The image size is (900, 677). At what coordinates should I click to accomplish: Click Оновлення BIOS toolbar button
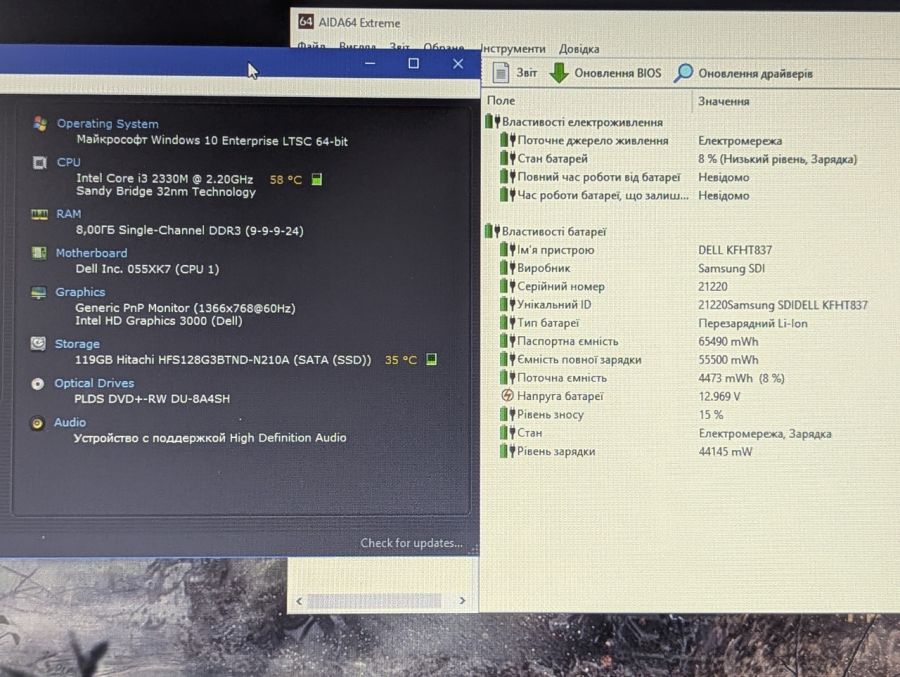point(606,73)
